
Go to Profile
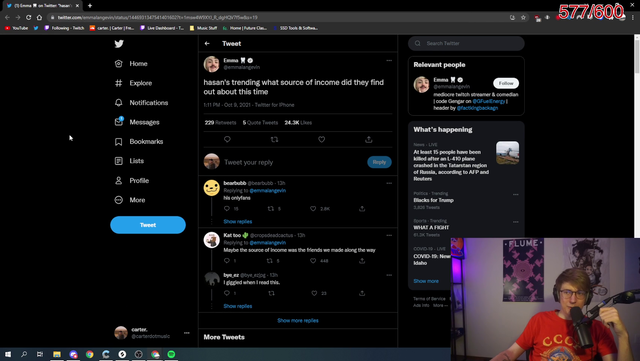131,180
